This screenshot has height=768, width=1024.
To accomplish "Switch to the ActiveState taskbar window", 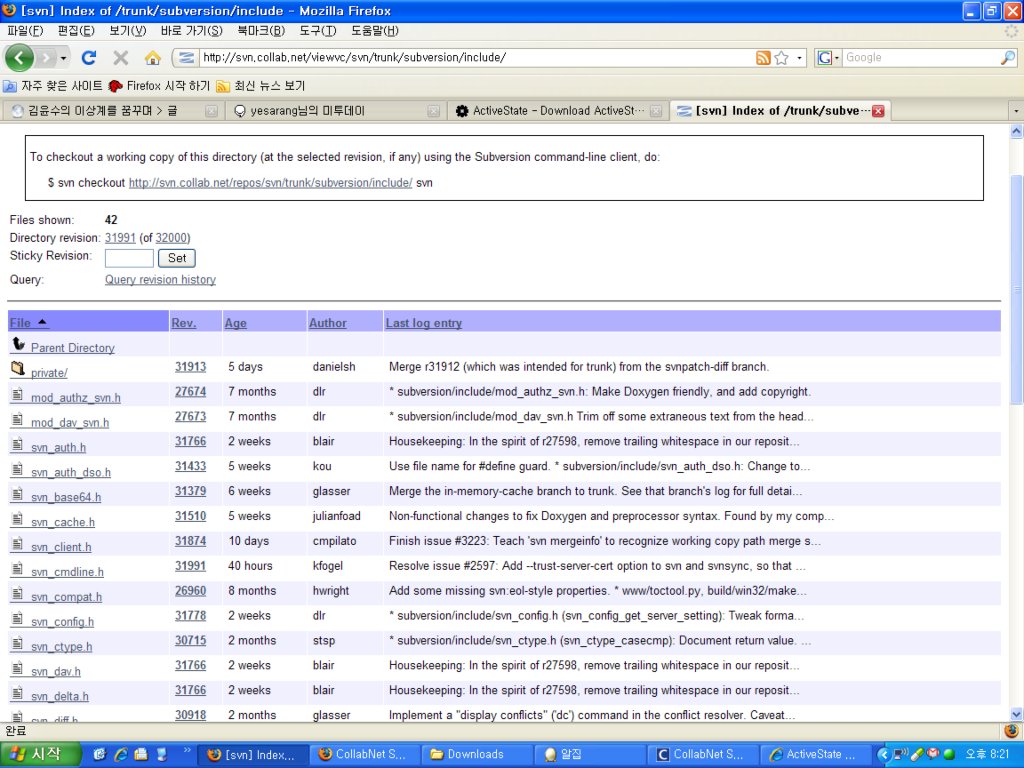I will tap(816, 754).
